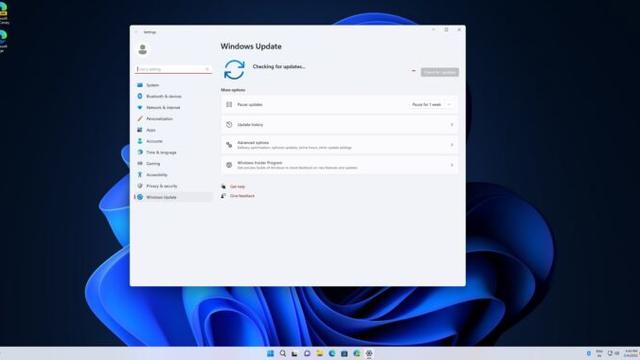Click the Time & language globe icon

pyautogui.click(x=140, y=152)
